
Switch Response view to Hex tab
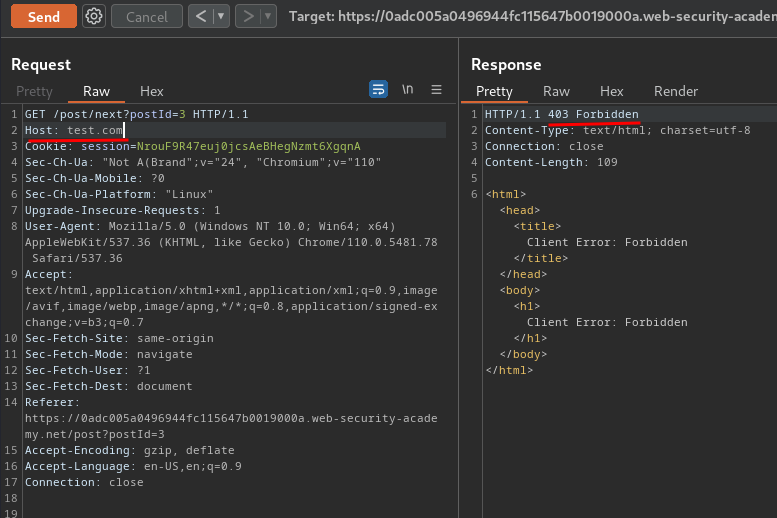pyautogui.click(x=611, y=91)
